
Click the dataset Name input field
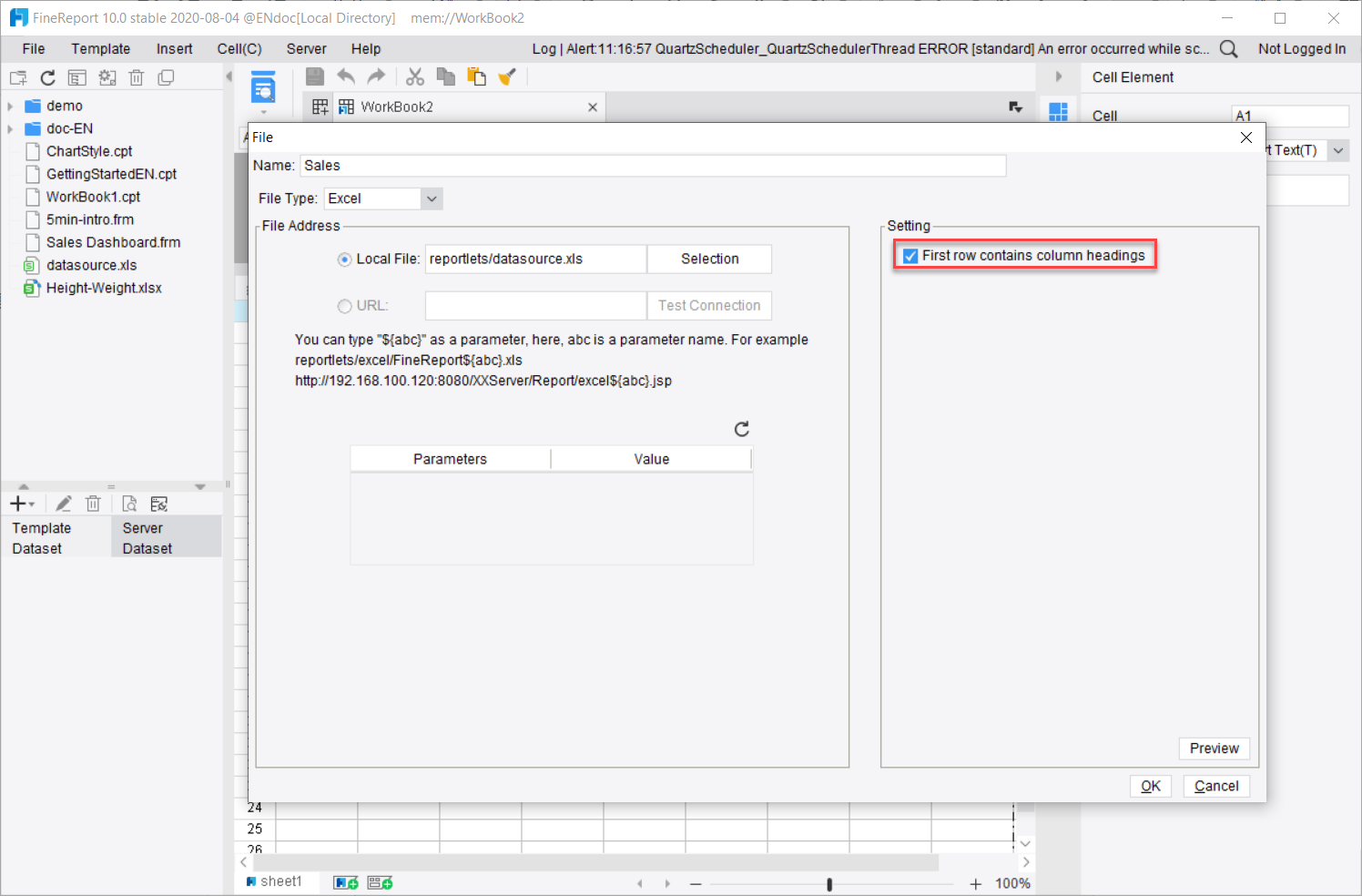654,166
